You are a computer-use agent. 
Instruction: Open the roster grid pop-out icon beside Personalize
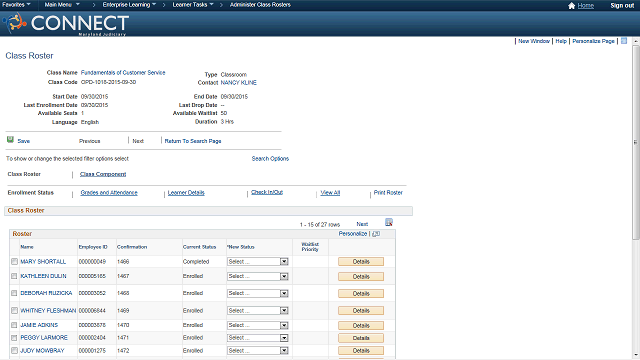pyautogui.click(x=376, y=234)
